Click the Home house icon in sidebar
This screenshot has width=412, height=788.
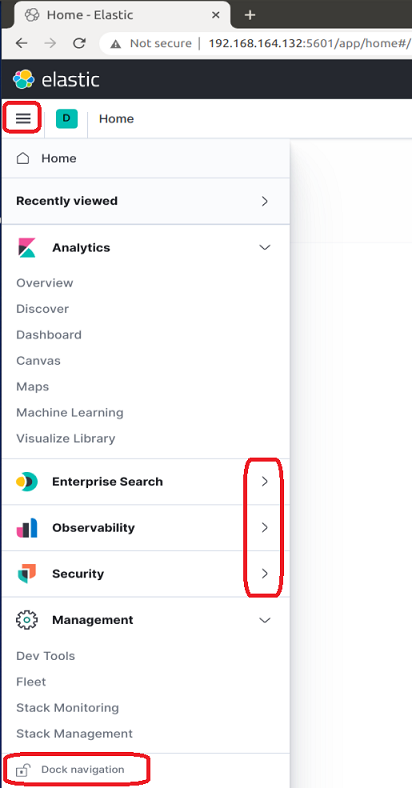(23, 158)
